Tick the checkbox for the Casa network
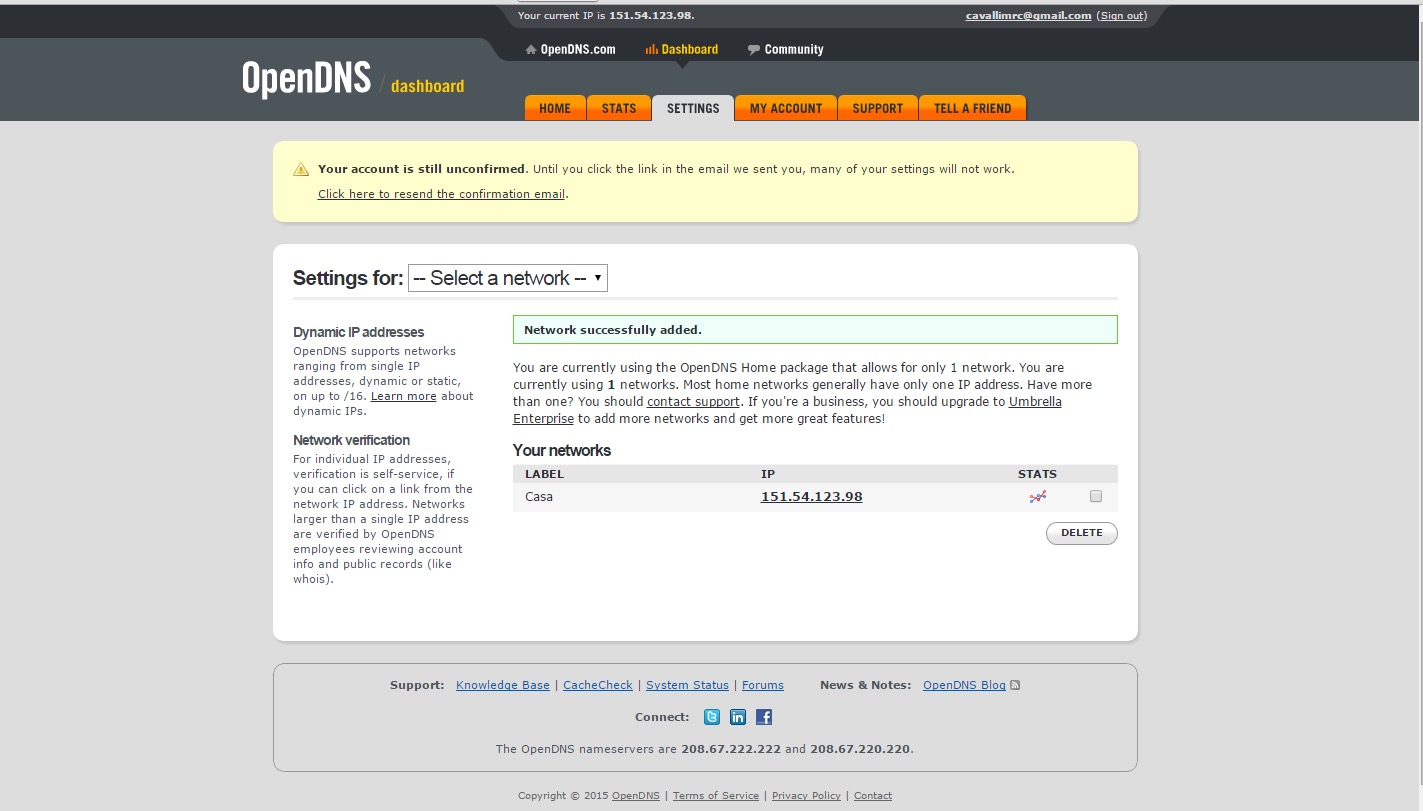The width and height of the screenshot is (1423, 811). tap(1096, 497)
